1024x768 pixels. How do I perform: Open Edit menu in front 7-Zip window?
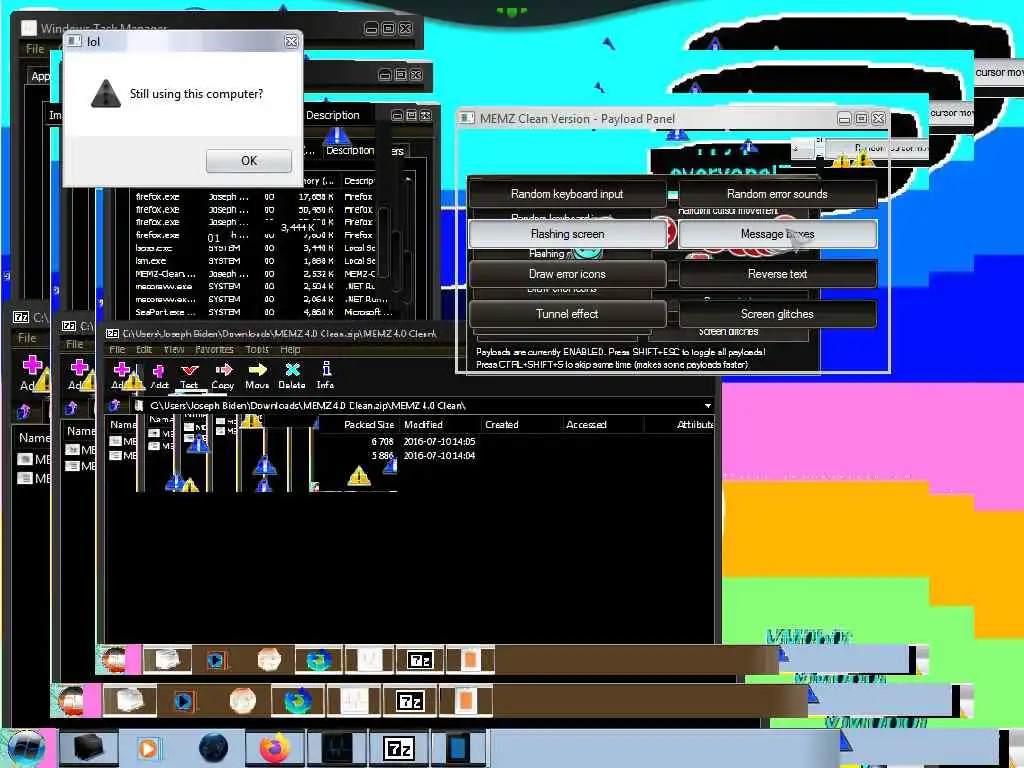(144, 349)
